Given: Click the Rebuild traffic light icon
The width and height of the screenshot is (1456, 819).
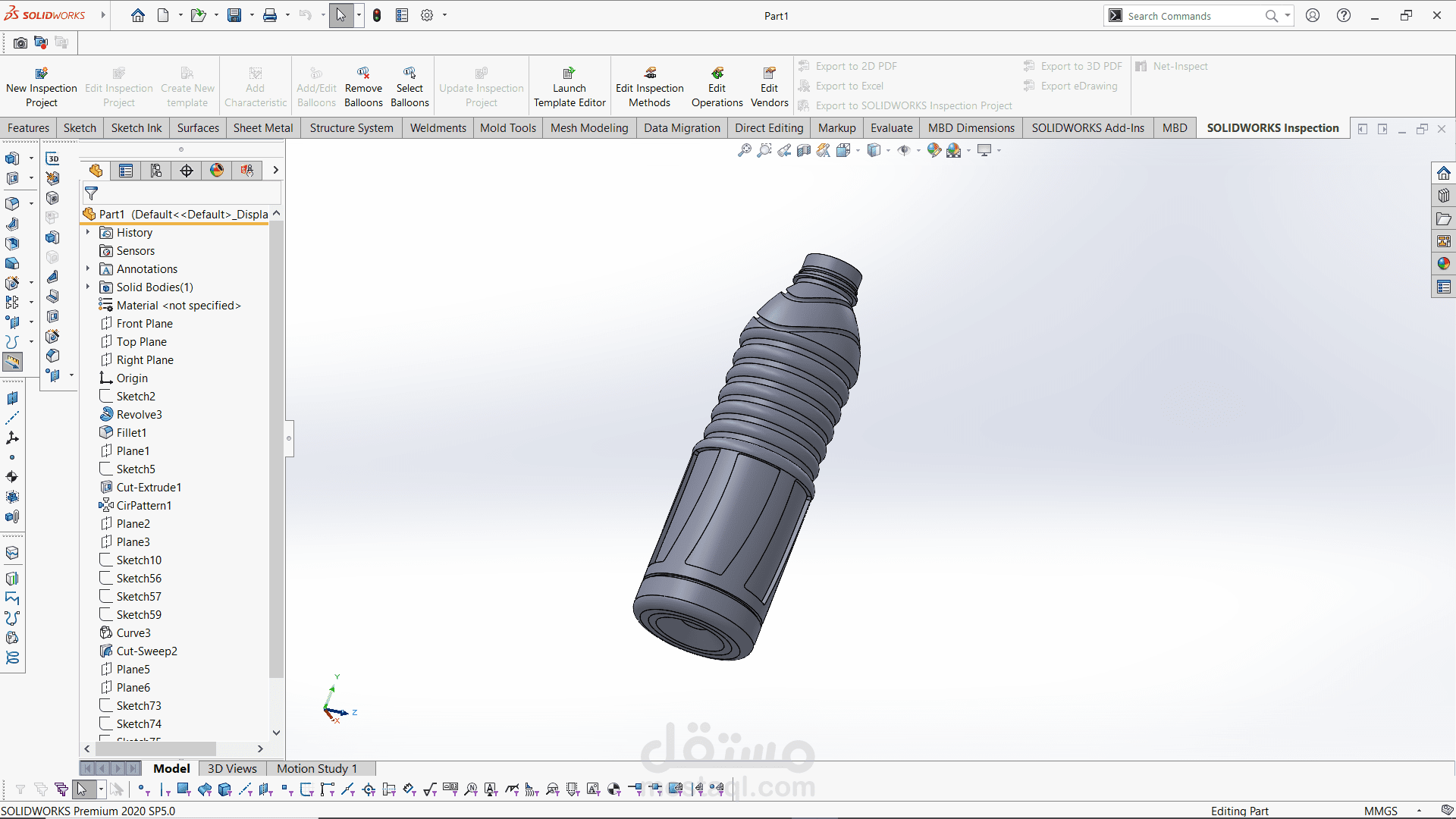Looking at the screenshot, I should [377, 15].
